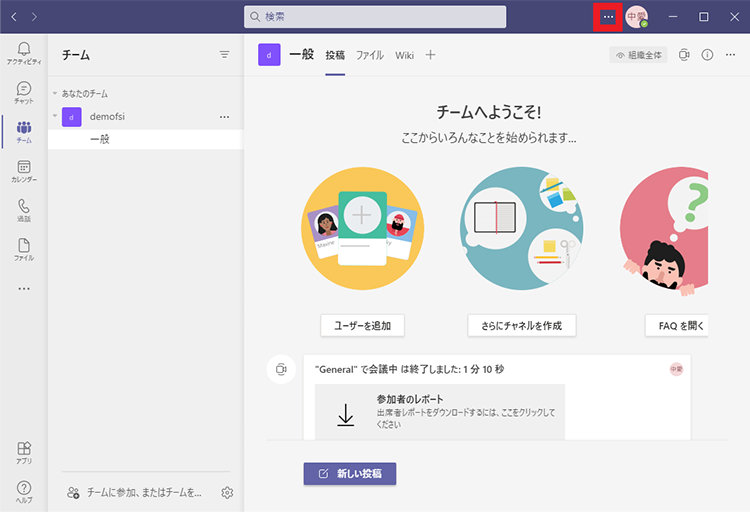This screenshot has width=750, height=512.
Task: Switch to the ファイル tab
Action: point(370,55)
